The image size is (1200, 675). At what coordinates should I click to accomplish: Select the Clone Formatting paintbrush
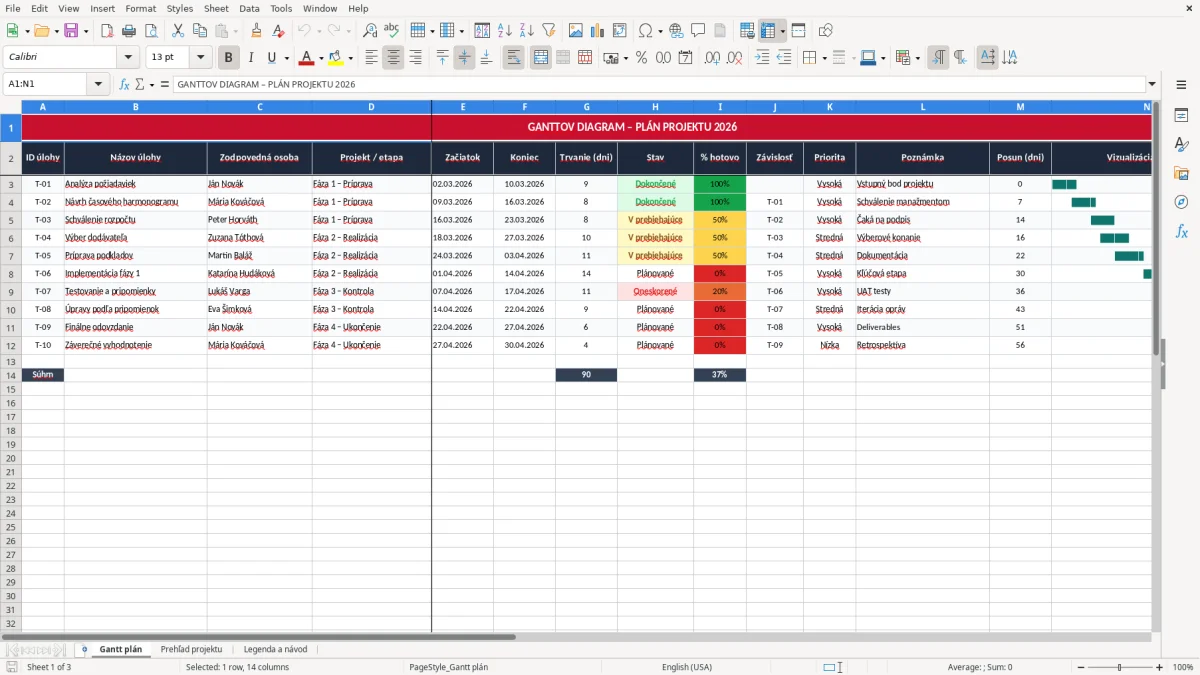[x=257, y=31]
